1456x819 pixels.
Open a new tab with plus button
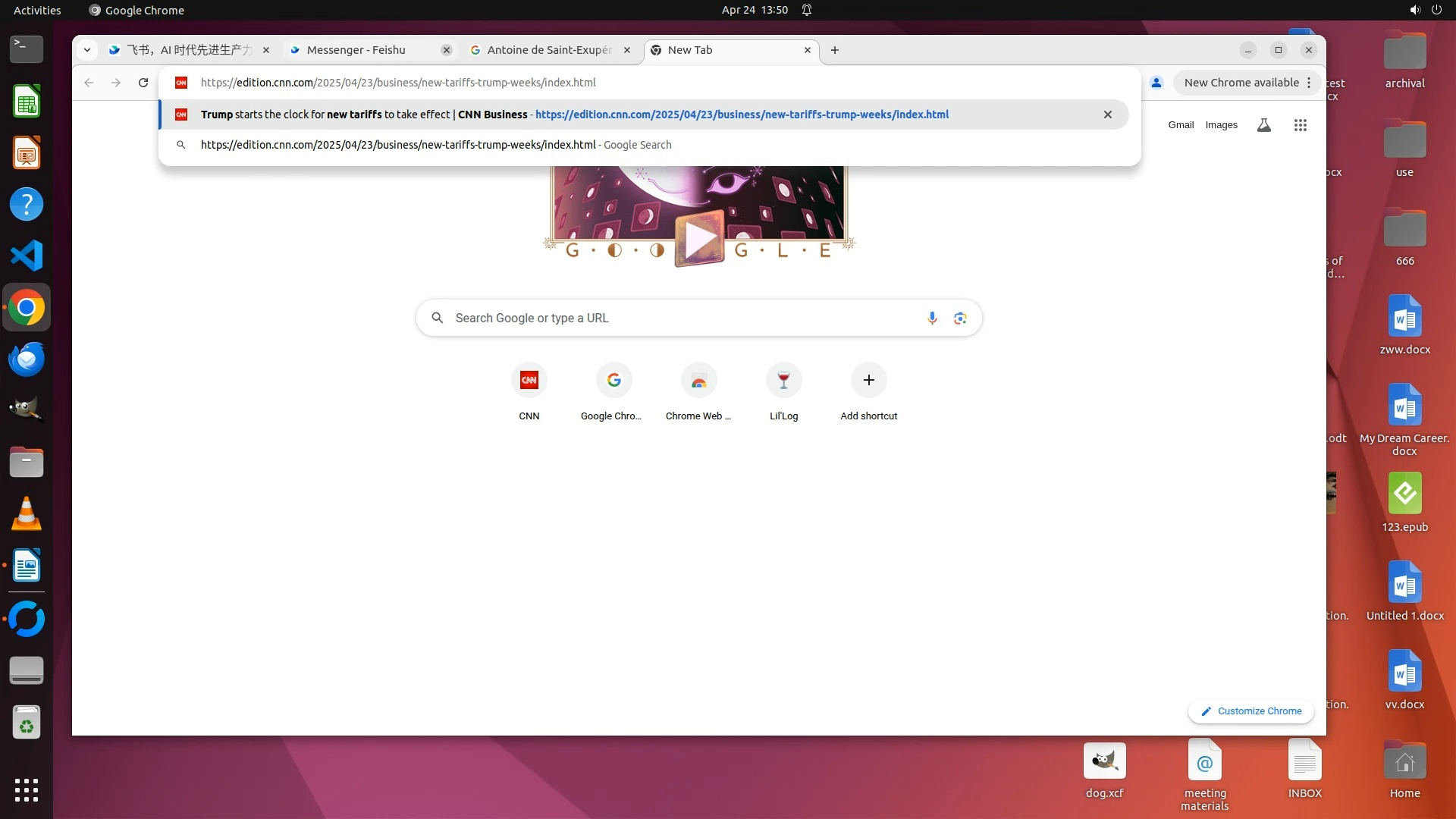[x=835, y=50]
